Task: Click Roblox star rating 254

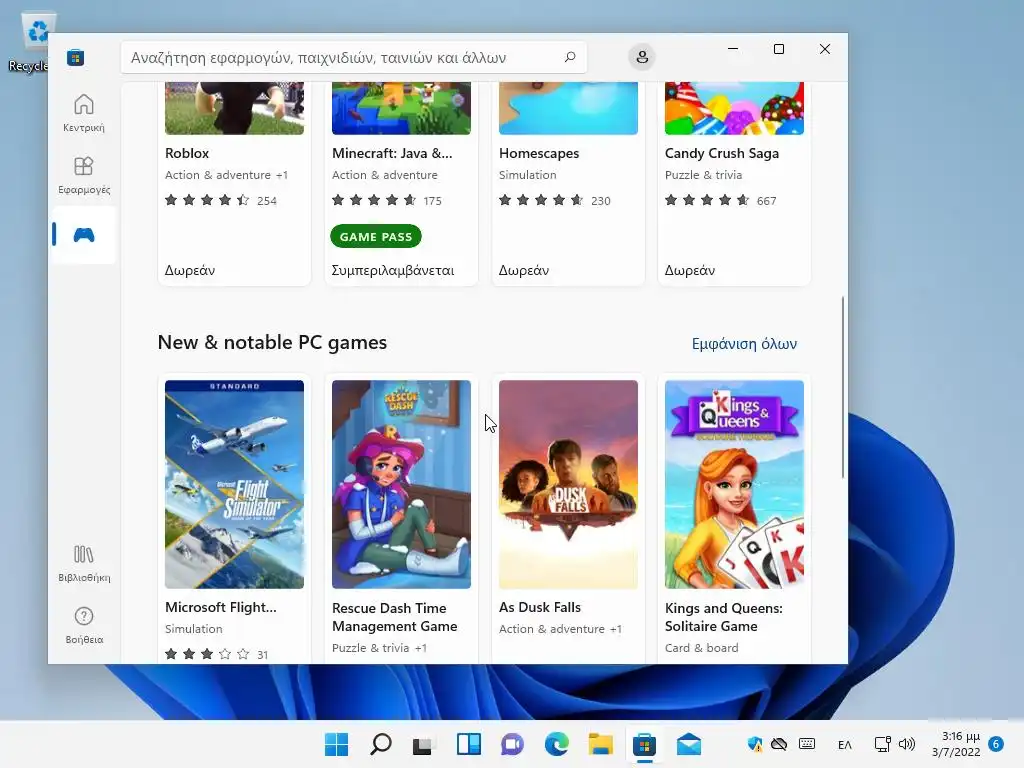Action: tap(221, 200)
